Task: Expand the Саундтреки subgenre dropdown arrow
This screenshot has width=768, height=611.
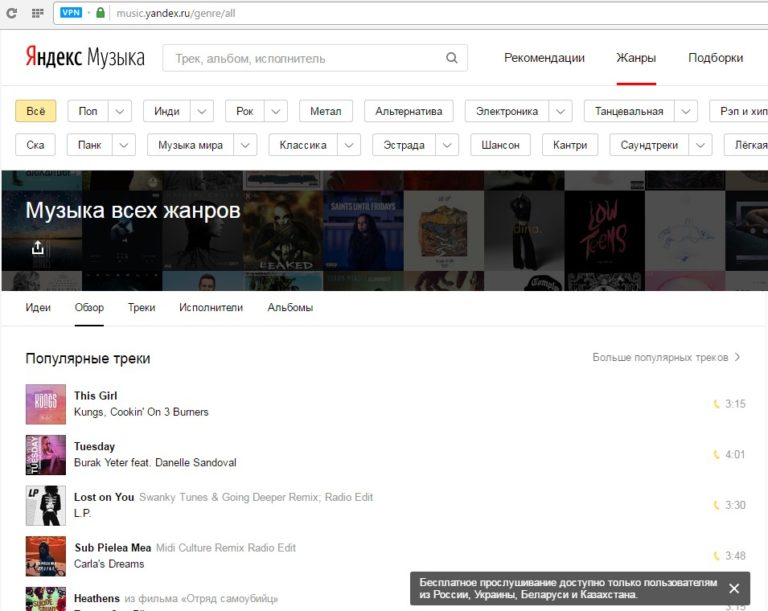Action: coord(700,145)
